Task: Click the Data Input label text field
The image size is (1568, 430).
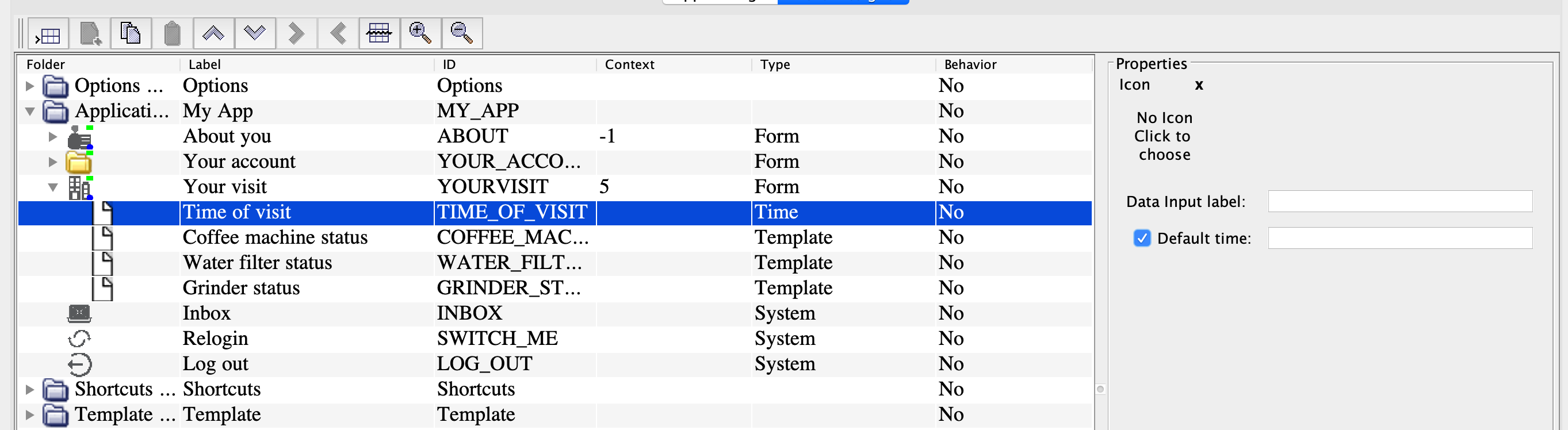Action: click(x=1399, y=202)
